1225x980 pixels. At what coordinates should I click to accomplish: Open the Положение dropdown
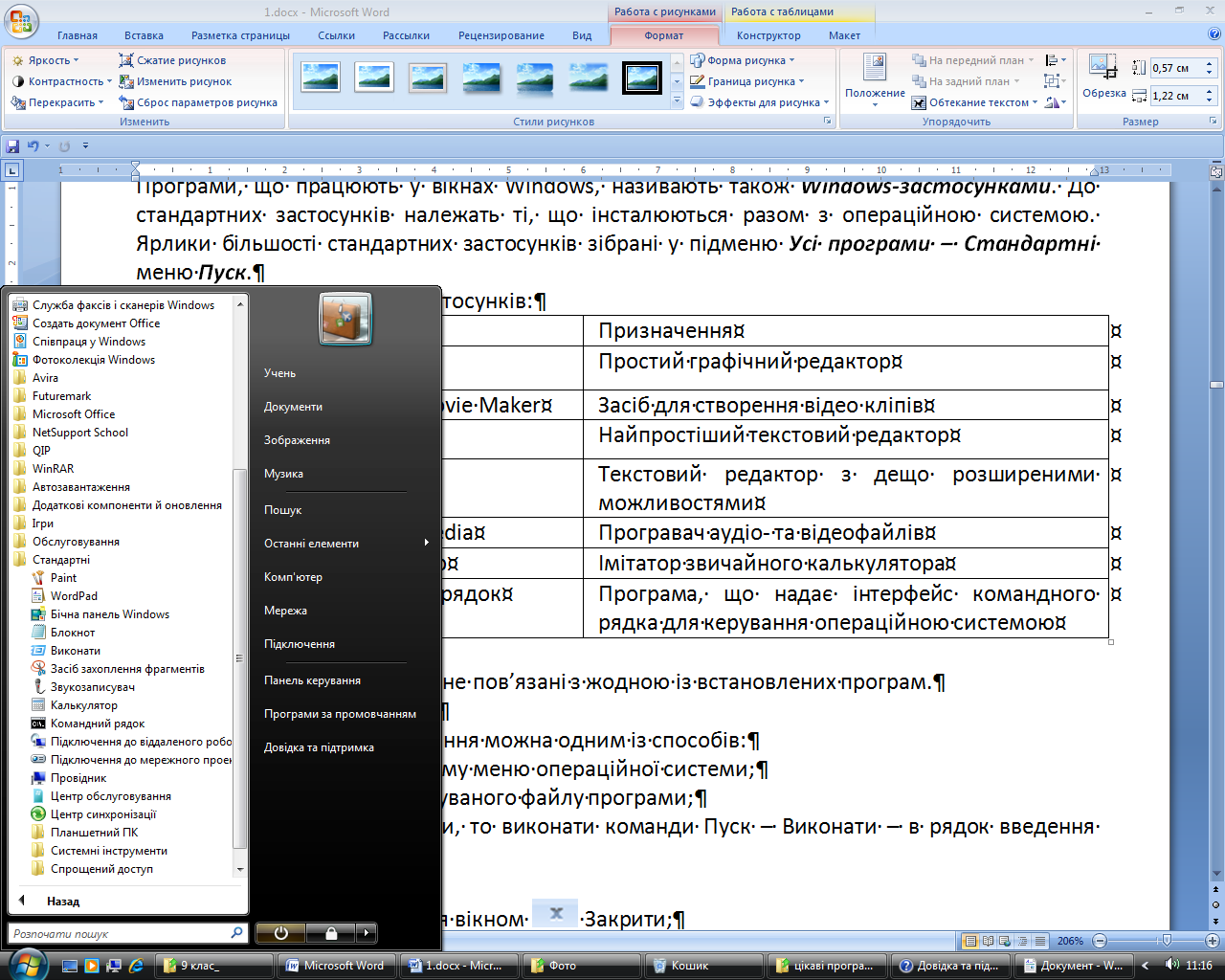875,78
